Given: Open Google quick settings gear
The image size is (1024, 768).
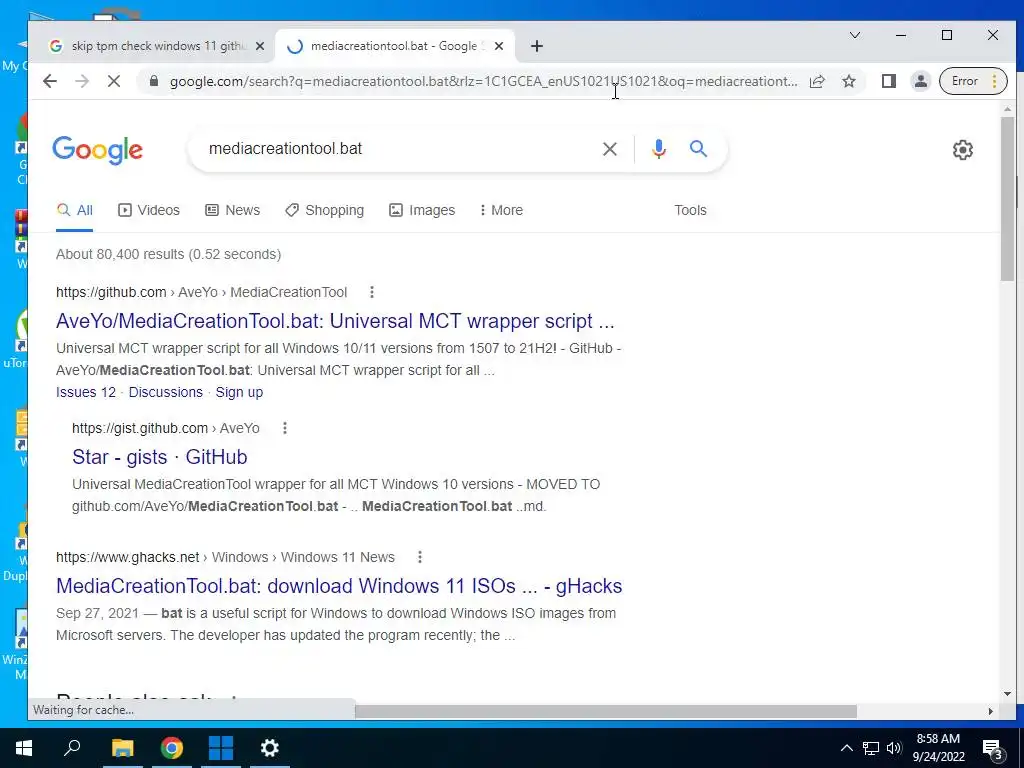Looking at the screenshot, I should click(x=963, y=150).
